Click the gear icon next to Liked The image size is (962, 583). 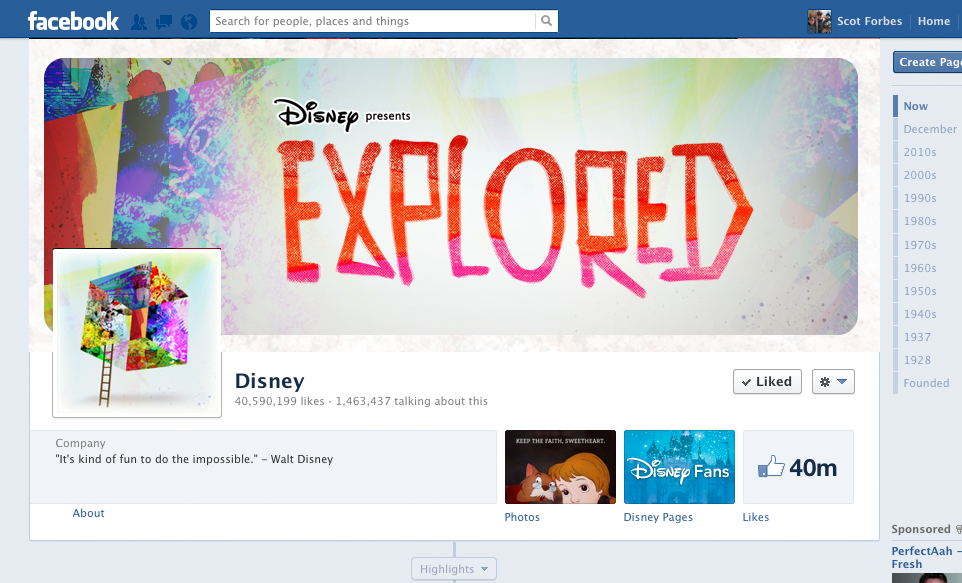(825, 382)
